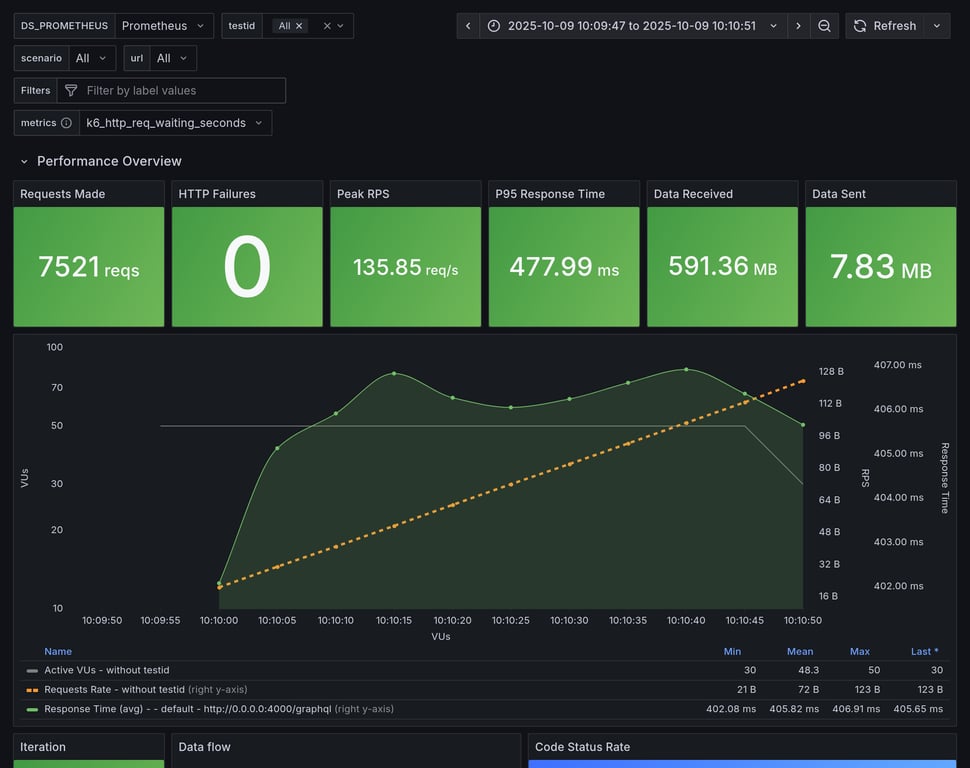Open the scenario variable dropdown
The height and width of the screenshot is (768, 970).
[91, 58]
